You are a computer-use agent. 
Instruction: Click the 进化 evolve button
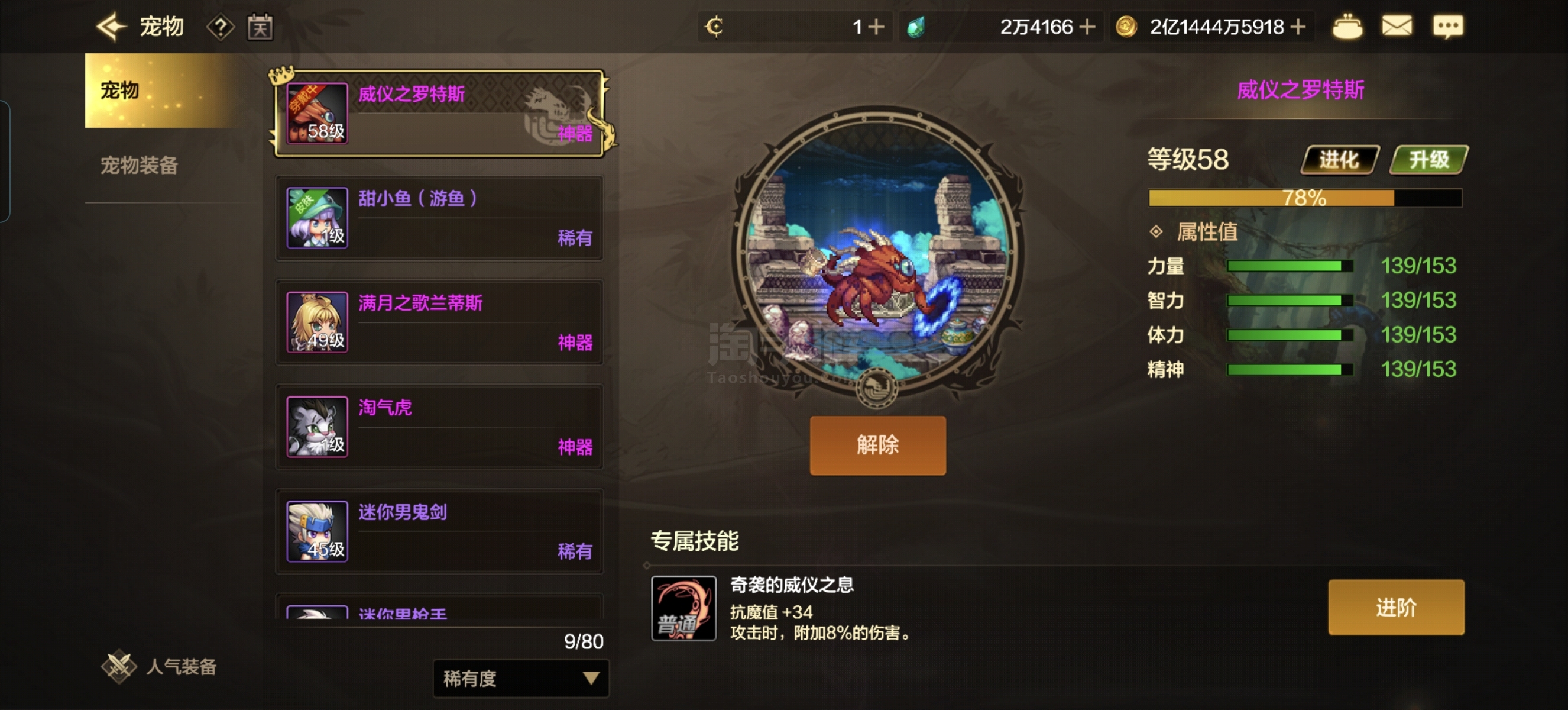click(1340, 160)
